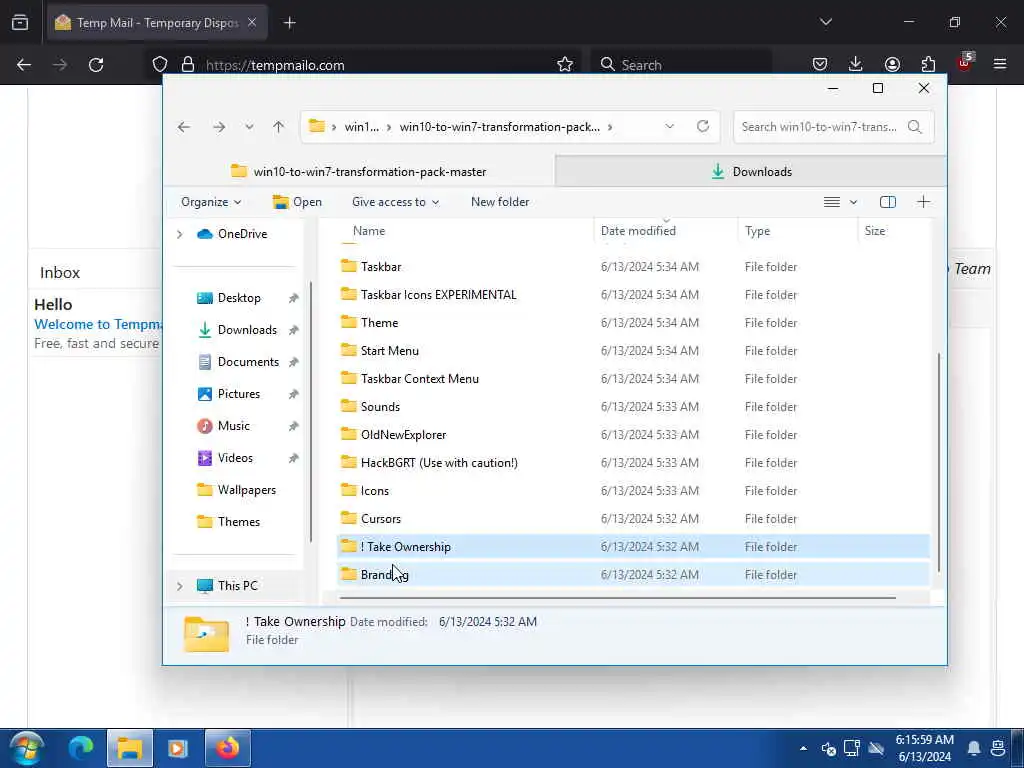Click the vertical scrollbar in file list
The image size is (1024, 768).
pos(939,462)
